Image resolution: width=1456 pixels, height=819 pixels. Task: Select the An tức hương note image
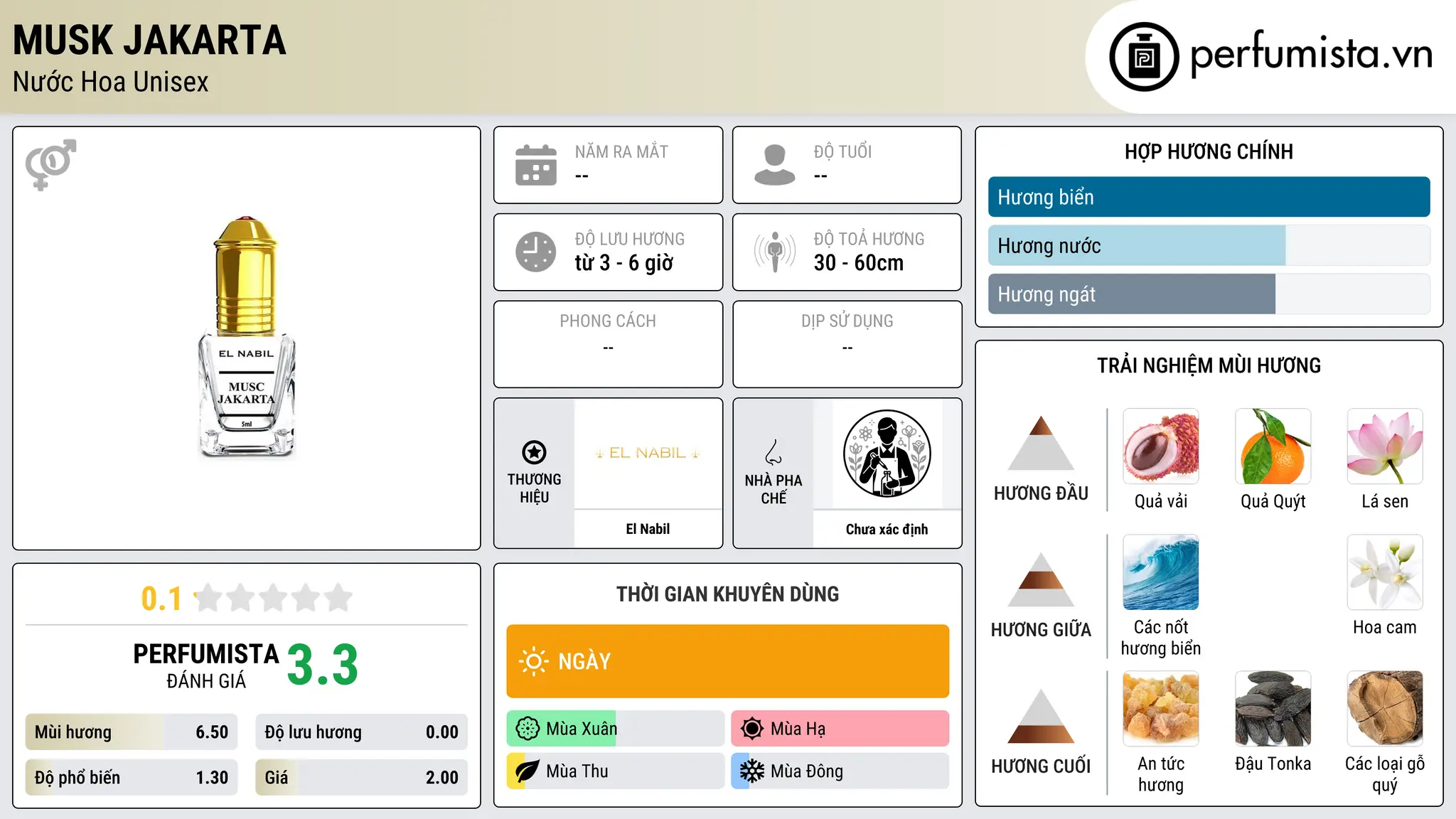pyautogui.click(x=1161, y=709)
